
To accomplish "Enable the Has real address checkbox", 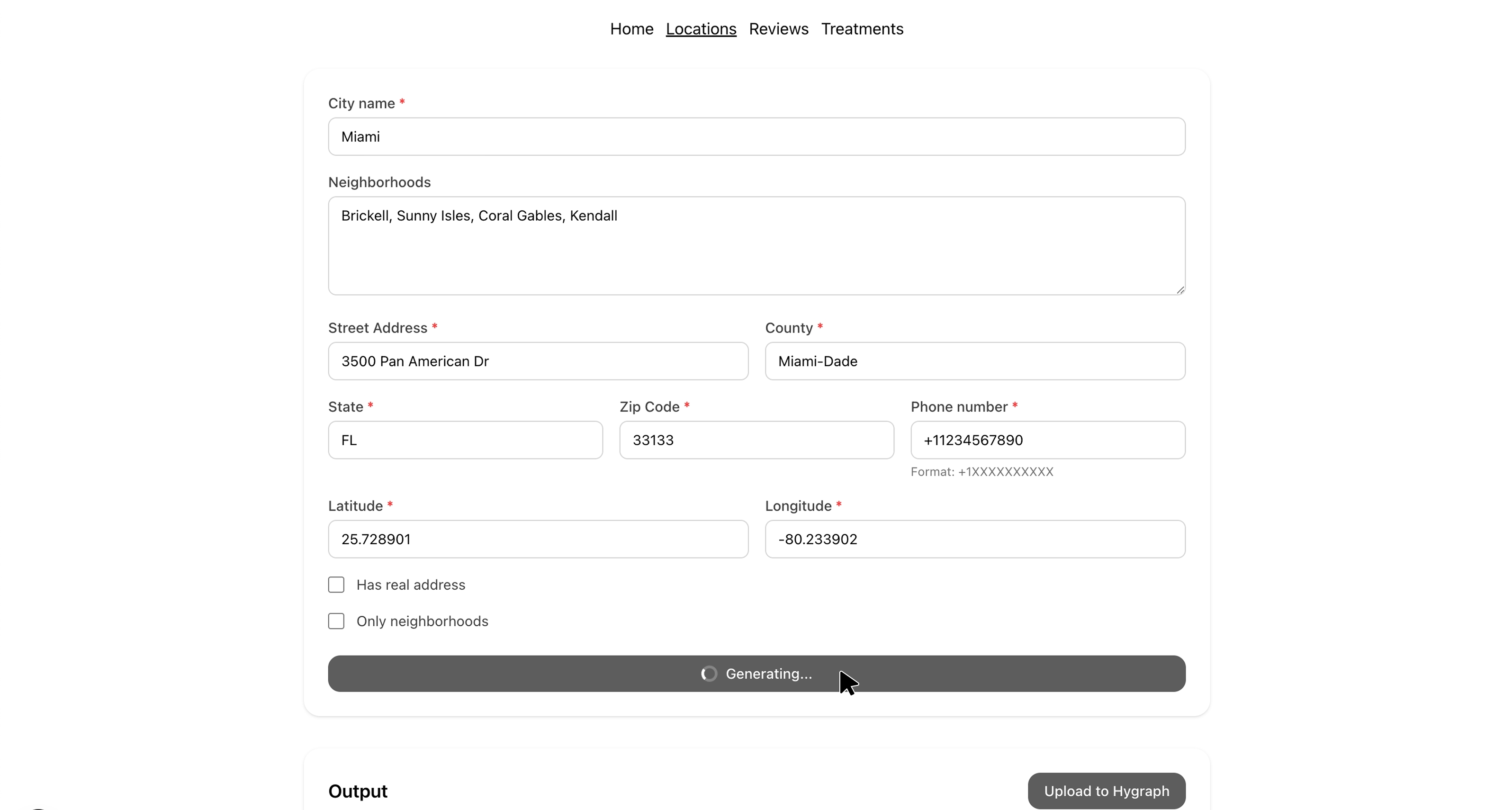I will [x=336, y=584].
